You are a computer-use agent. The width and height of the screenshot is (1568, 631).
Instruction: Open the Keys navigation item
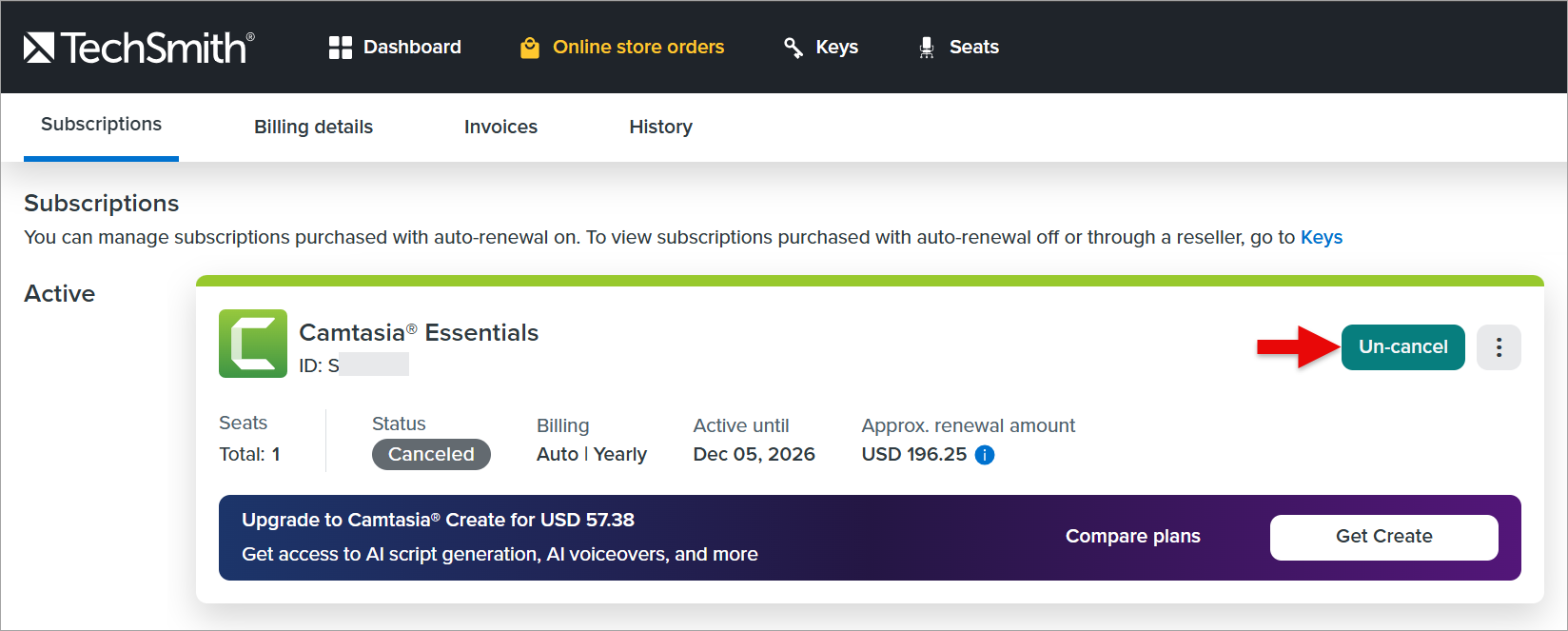pos(836,48)
